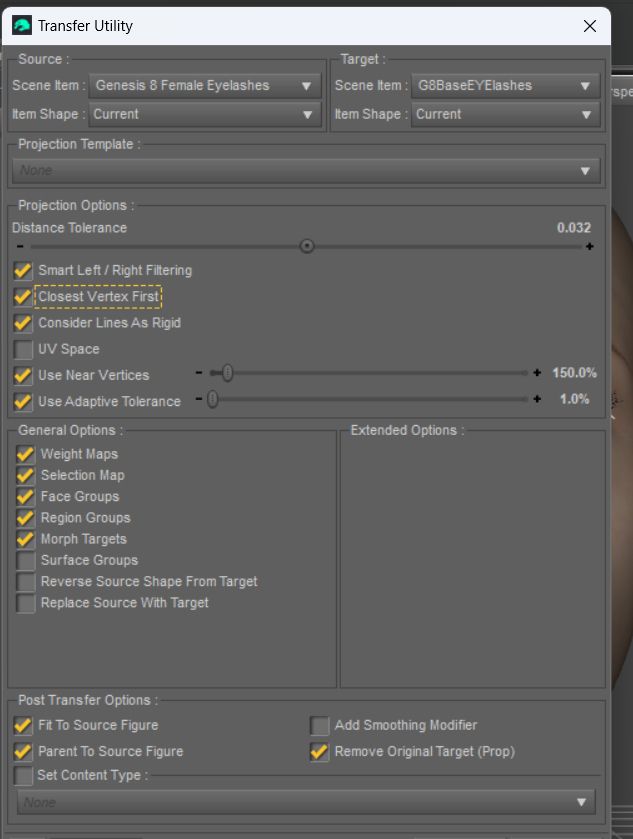The image size is (633, 839).
Task: Click the Distance Tolerance value 0.032
Action: (574, 228)
